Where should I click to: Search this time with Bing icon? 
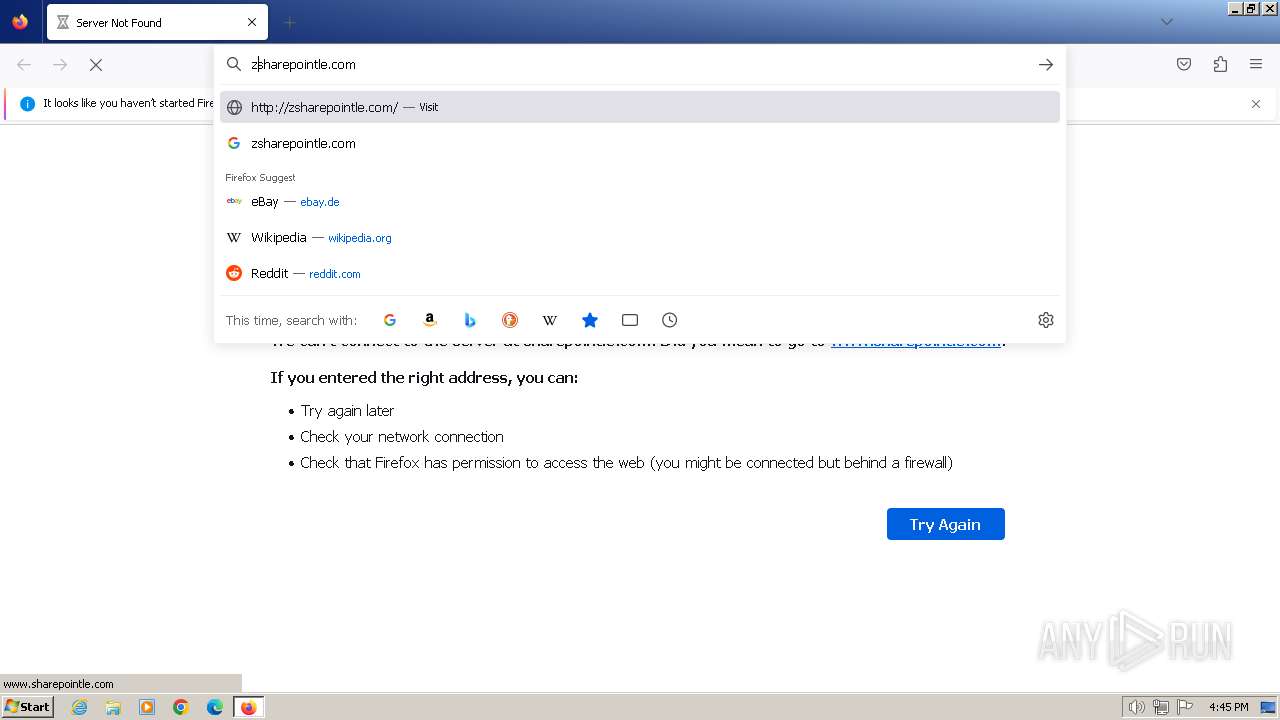(470, 320)
